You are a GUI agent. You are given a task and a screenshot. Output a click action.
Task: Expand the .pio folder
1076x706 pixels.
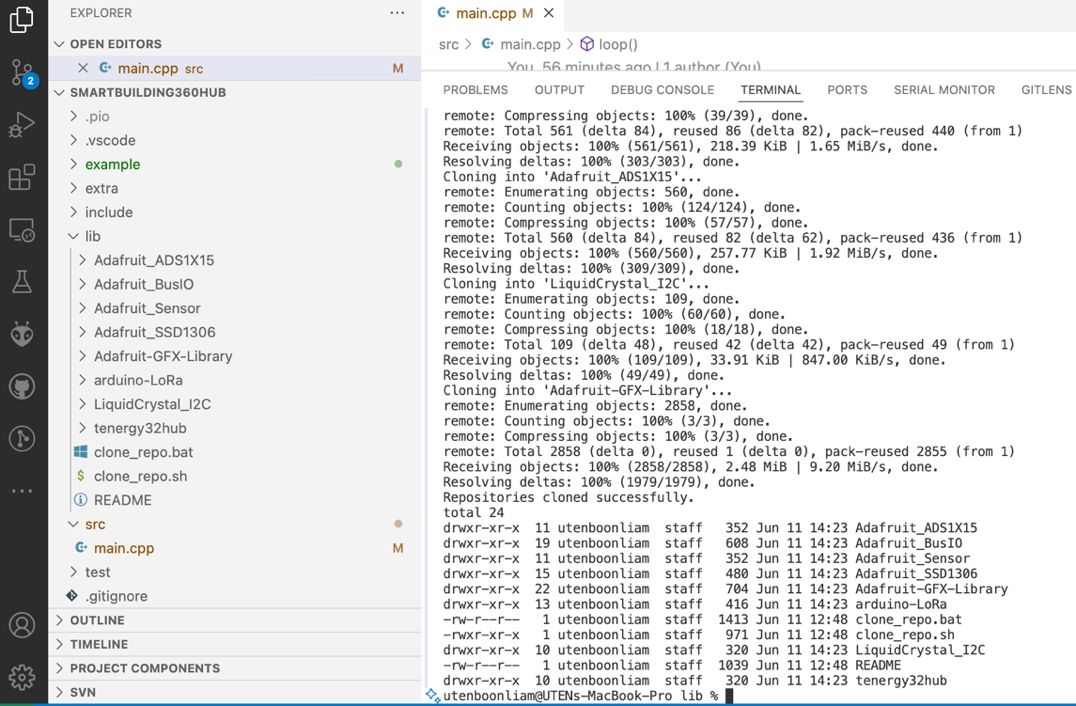click(235, 117)
